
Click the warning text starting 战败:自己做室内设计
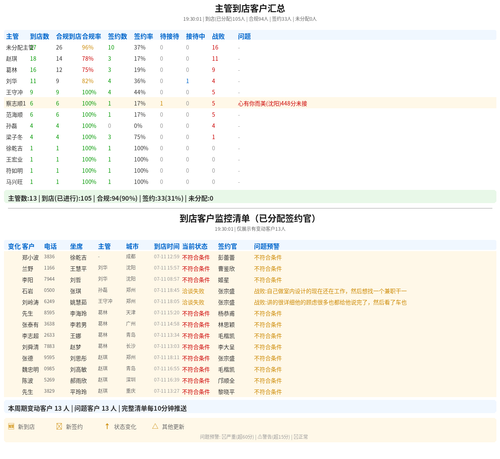pyautogui.click(x=330, y=291)
